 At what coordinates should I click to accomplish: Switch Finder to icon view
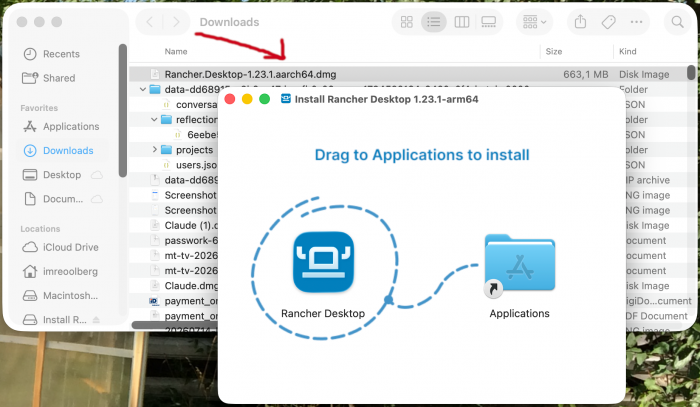tap(407, 22)
